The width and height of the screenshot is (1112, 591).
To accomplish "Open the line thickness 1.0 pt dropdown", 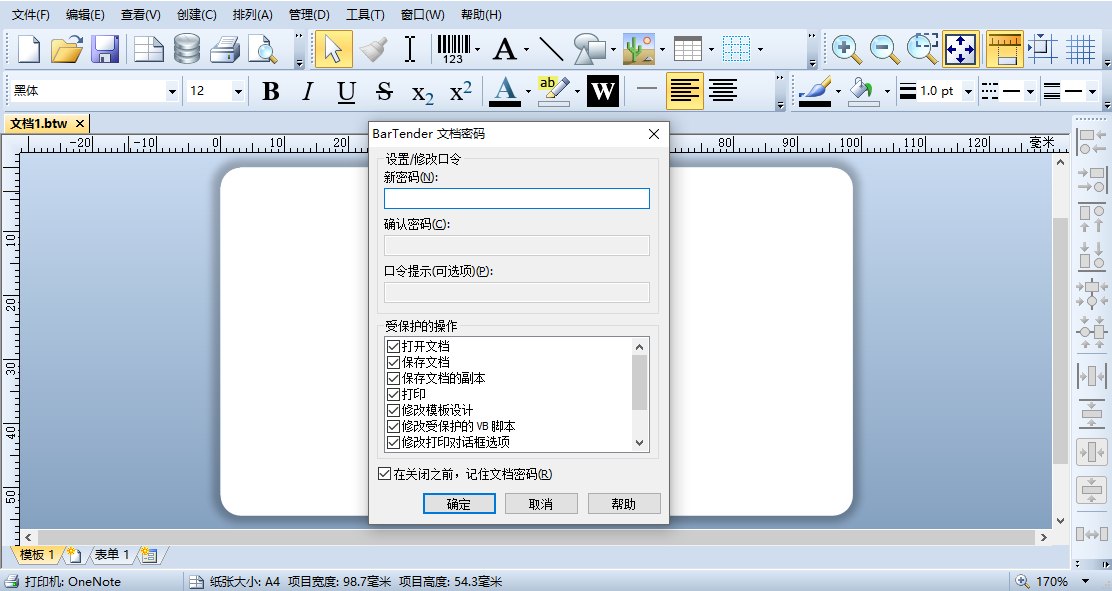I will tap(968, 91).
